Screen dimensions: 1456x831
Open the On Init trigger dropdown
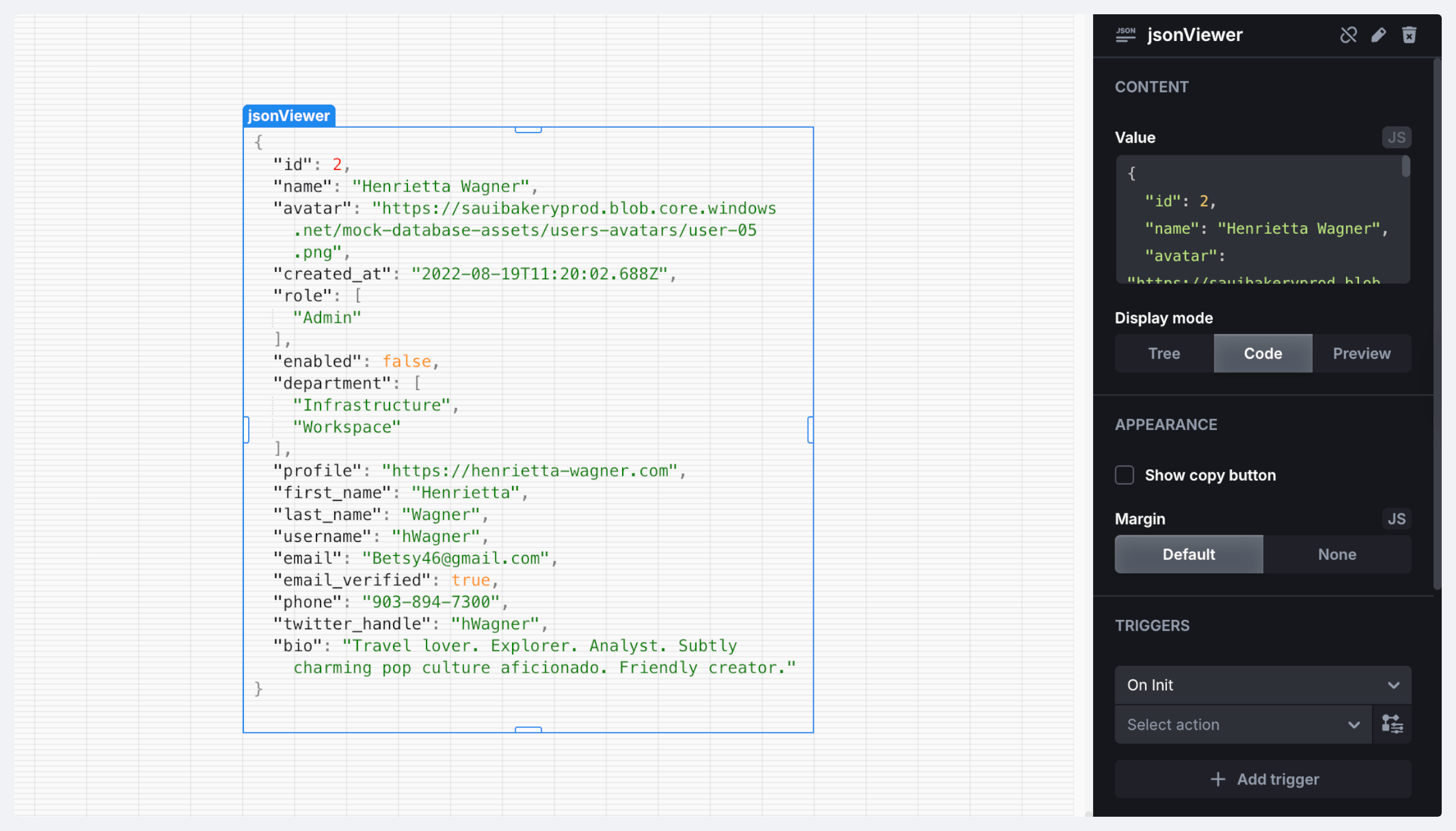1262,685
